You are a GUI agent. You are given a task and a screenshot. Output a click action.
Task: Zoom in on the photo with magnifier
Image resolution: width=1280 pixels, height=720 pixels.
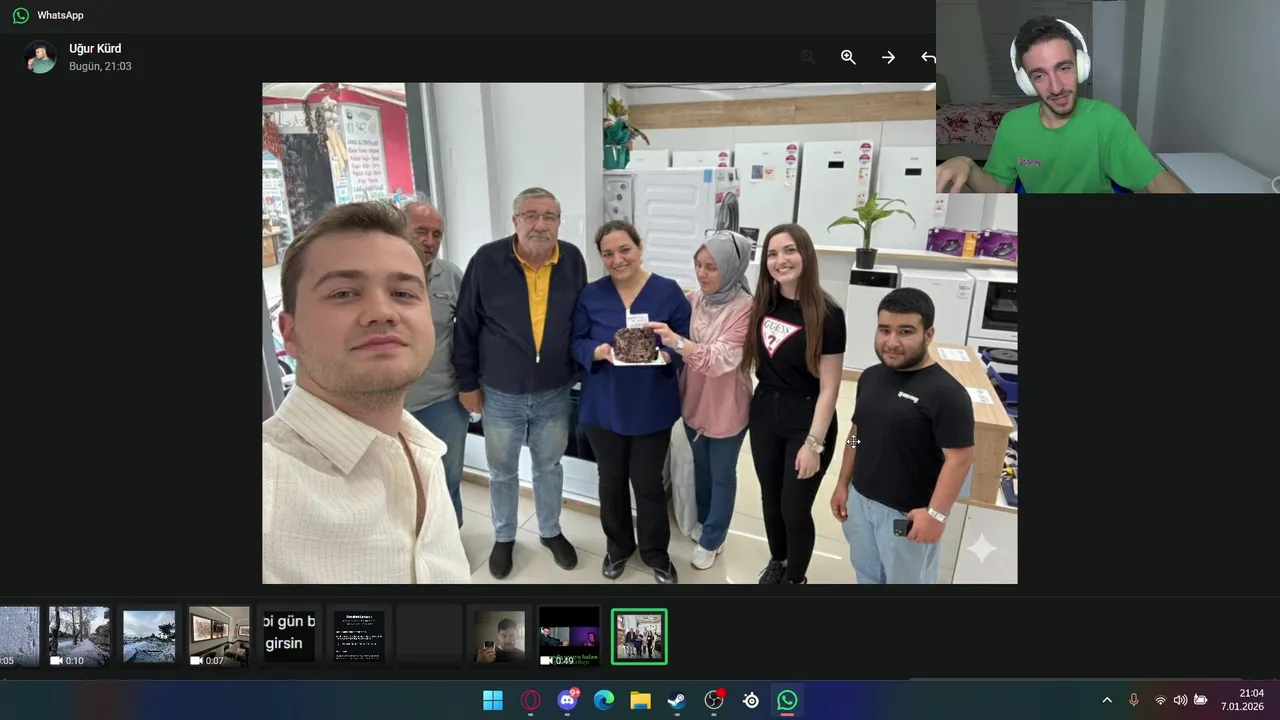848,57
